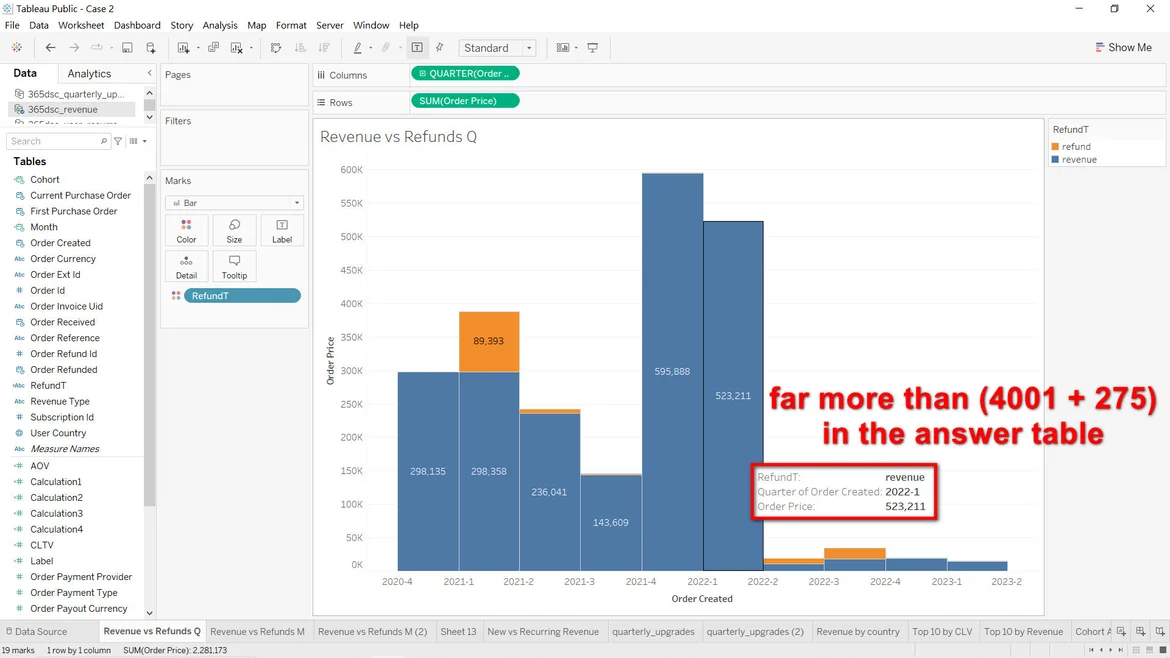Click the Show Me button
This screenshot has height=658, width=1170.
tap(1123, 48)
